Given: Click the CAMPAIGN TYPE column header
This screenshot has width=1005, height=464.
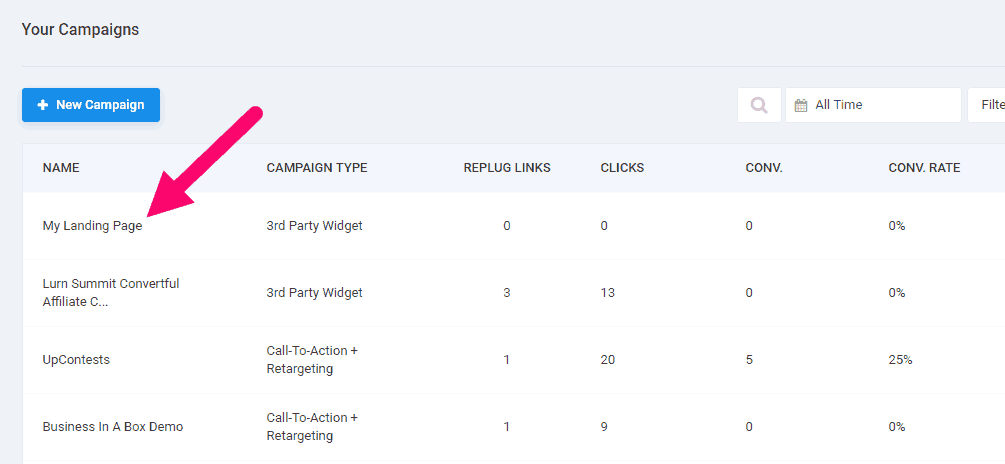Looking at the screenshot, I should 317,168.
